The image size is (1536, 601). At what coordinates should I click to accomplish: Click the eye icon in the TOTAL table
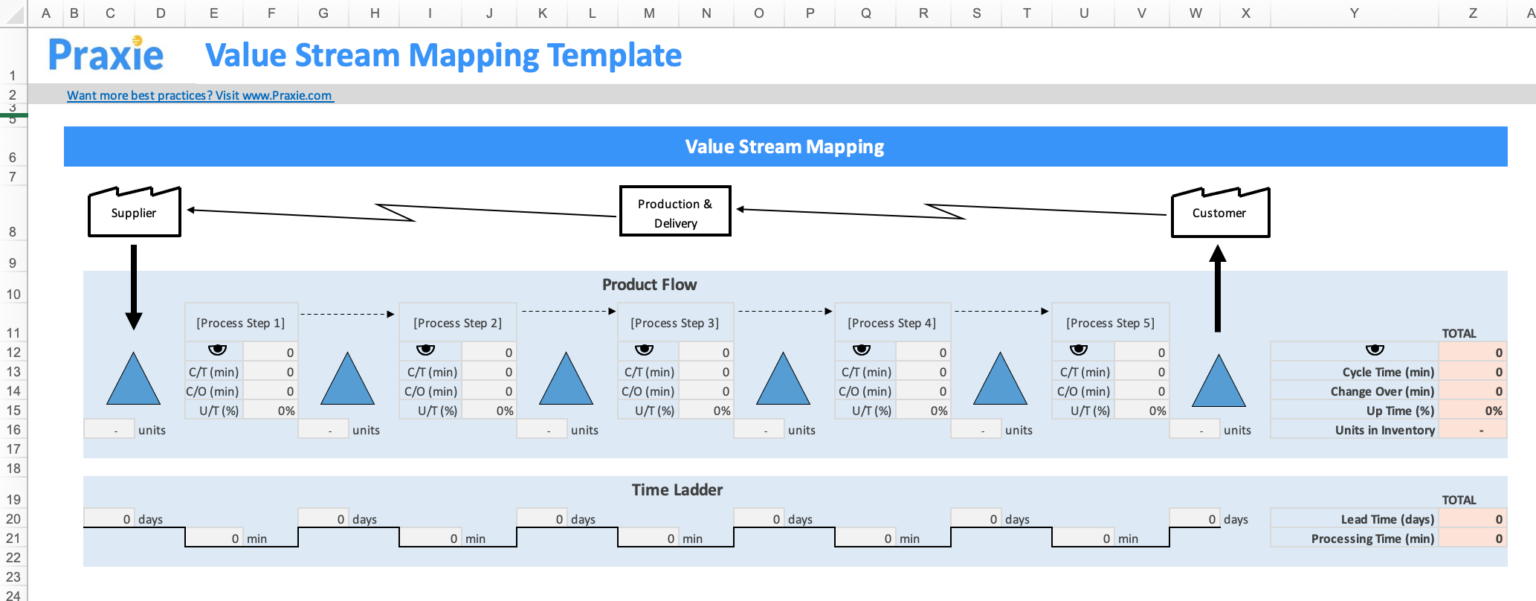click(x=1375, y=350)
